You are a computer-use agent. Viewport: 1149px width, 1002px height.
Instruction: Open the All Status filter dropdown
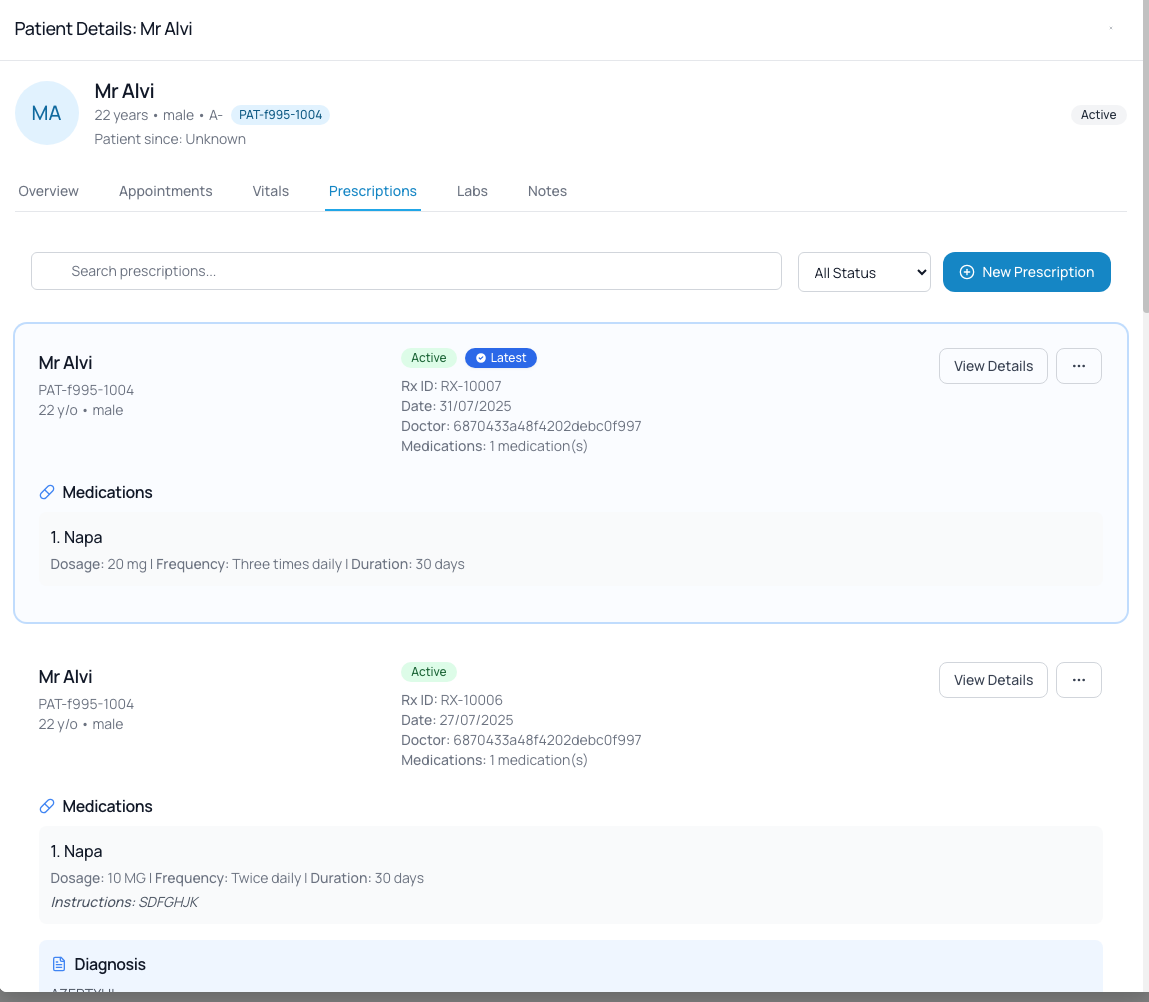(x=864, y=273)
